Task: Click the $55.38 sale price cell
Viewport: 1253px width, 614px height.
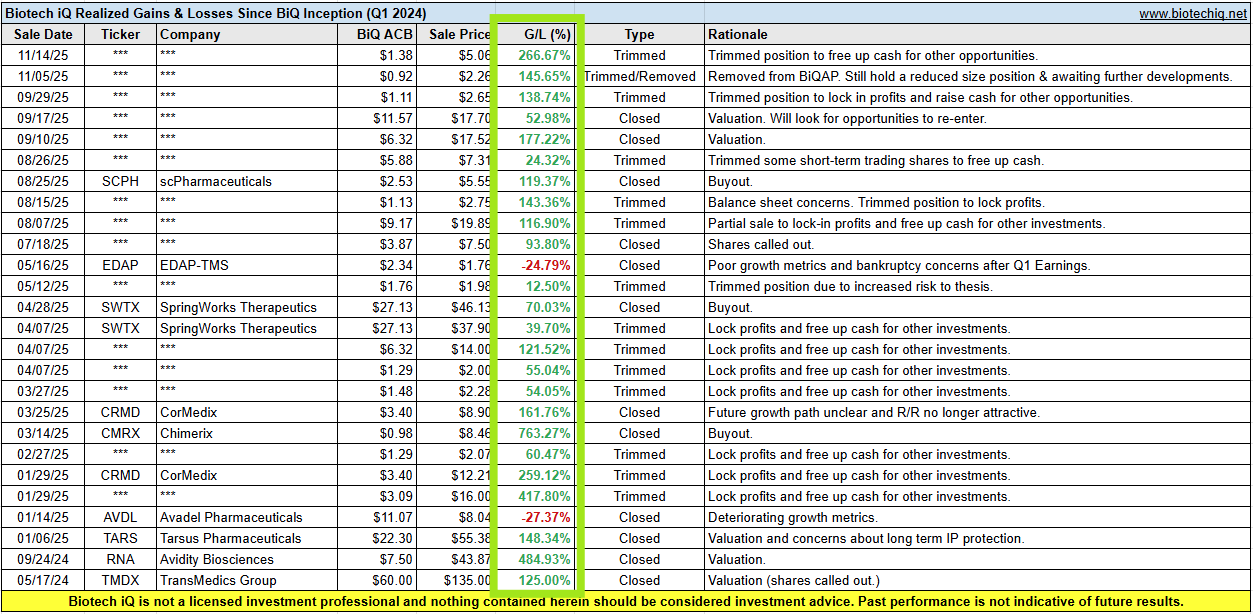Action: coord(456,538)
